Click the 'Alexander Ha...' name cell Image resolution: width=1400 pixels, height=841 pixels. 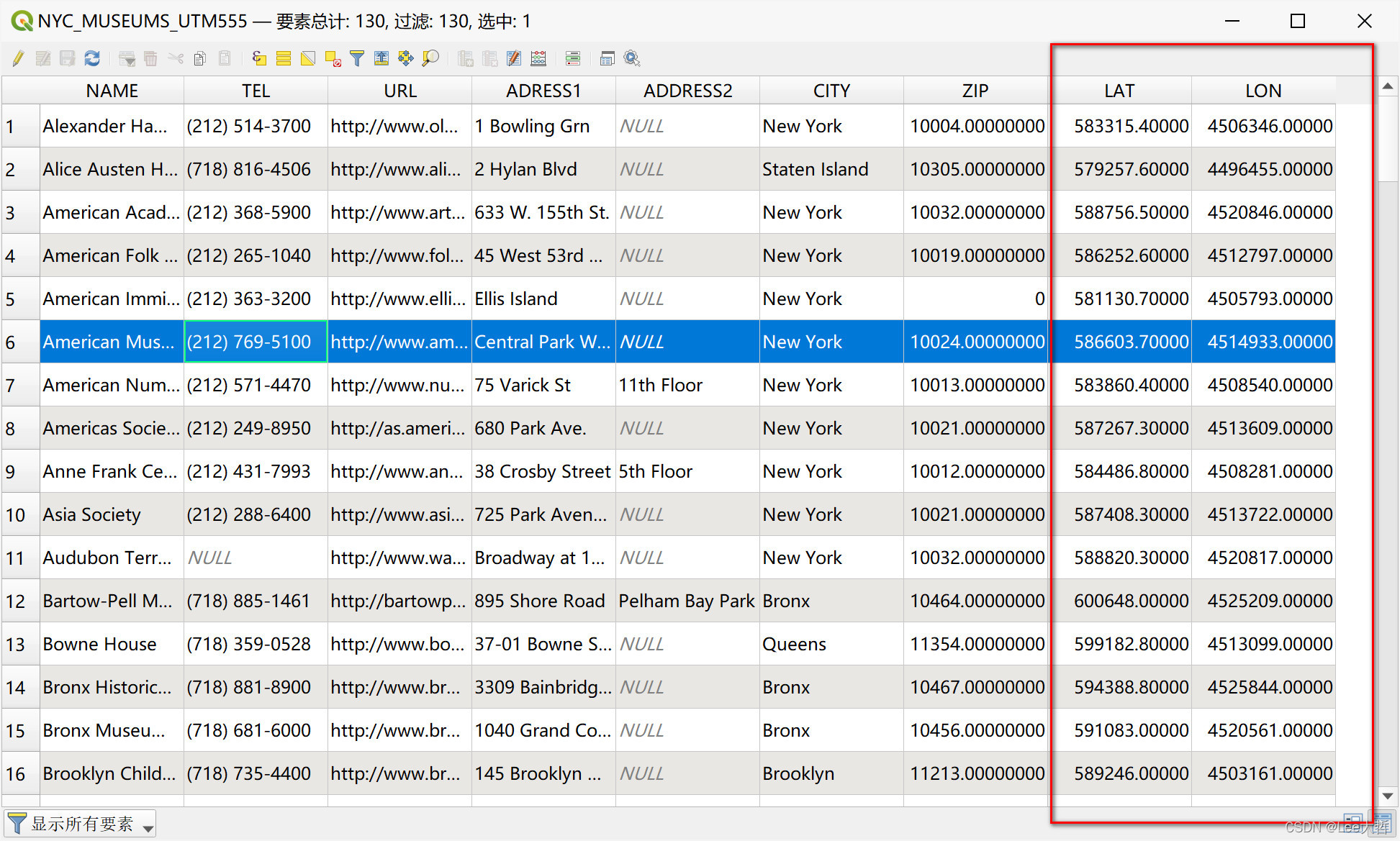pyautogui.click(x=112, y=127)
